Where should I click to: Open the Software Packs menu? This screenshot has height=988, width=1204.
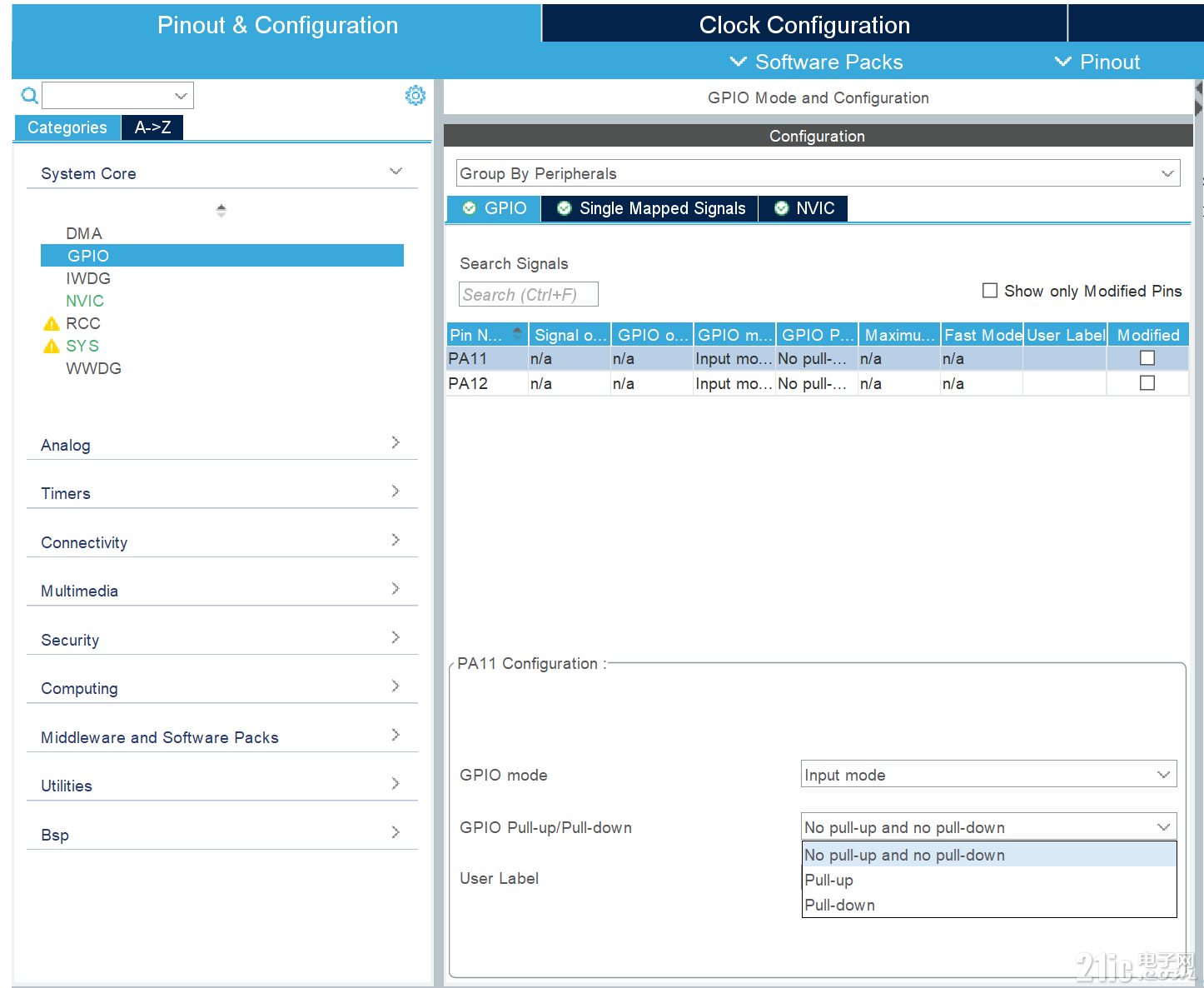click(816, 62)
